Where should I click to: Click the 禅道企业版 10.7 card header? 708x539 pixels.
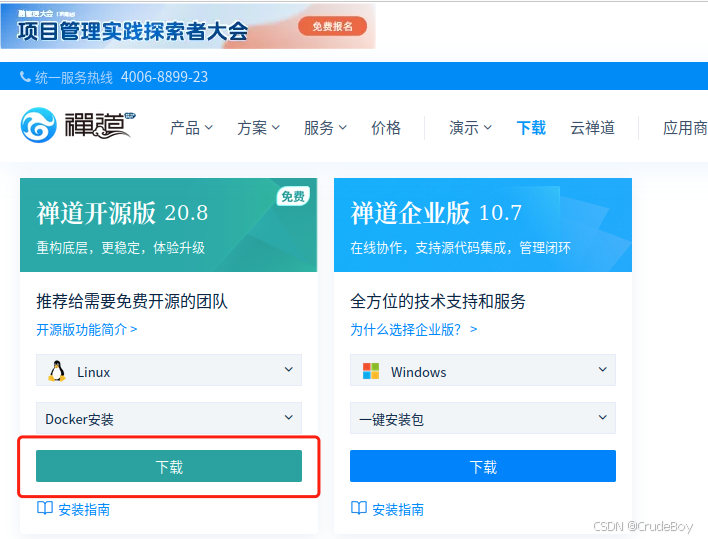(x=483, y=225)
